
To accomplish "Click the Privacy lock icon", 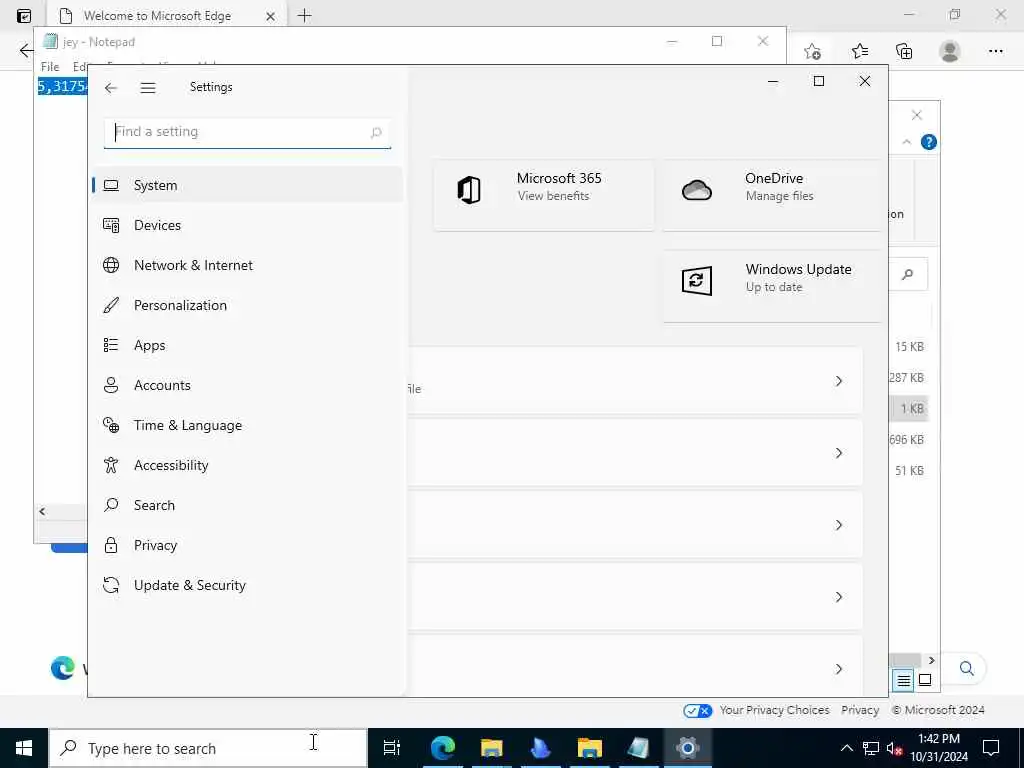I will point(111,545).
